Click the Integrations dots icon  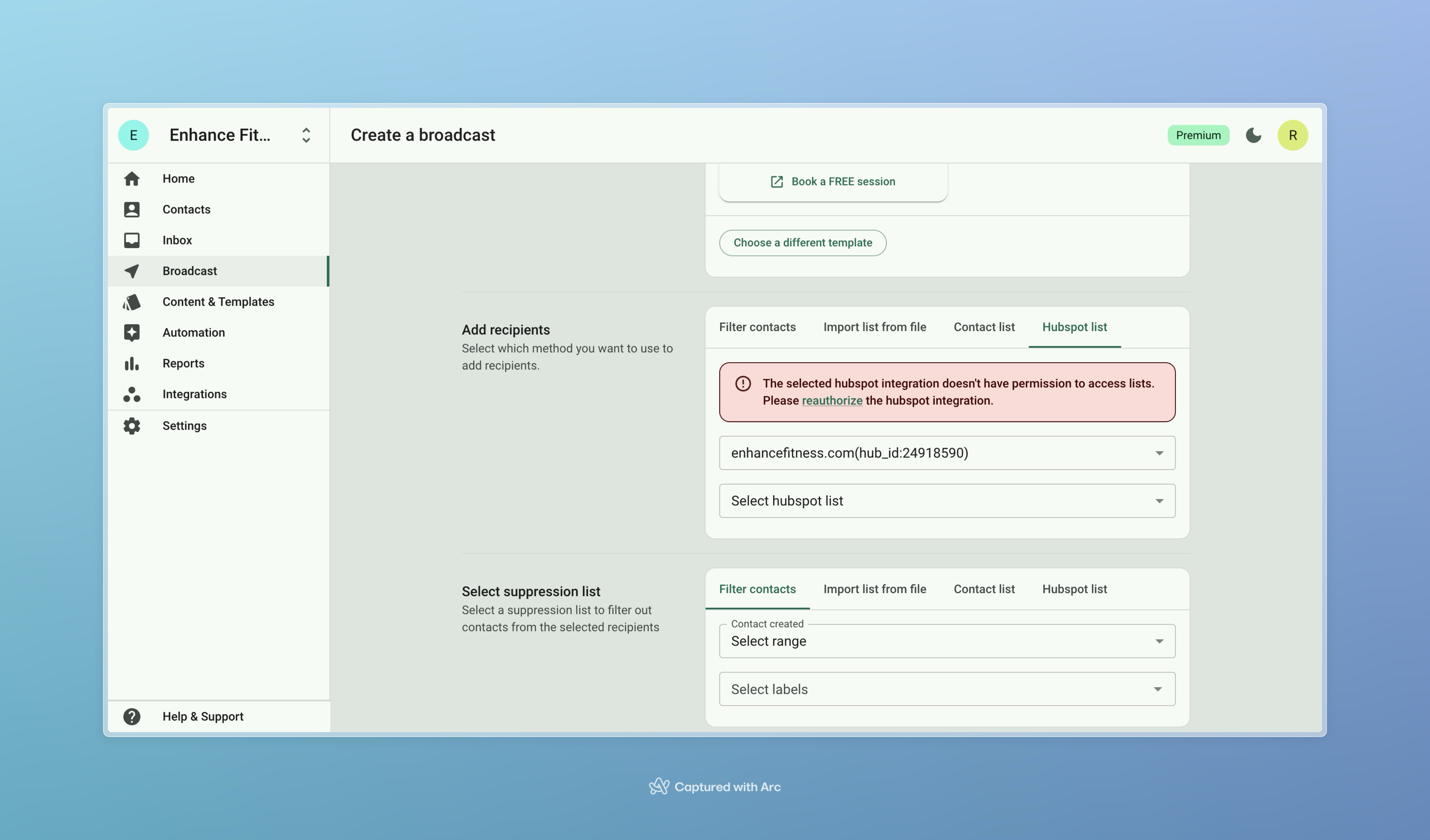tap(132, 394)
